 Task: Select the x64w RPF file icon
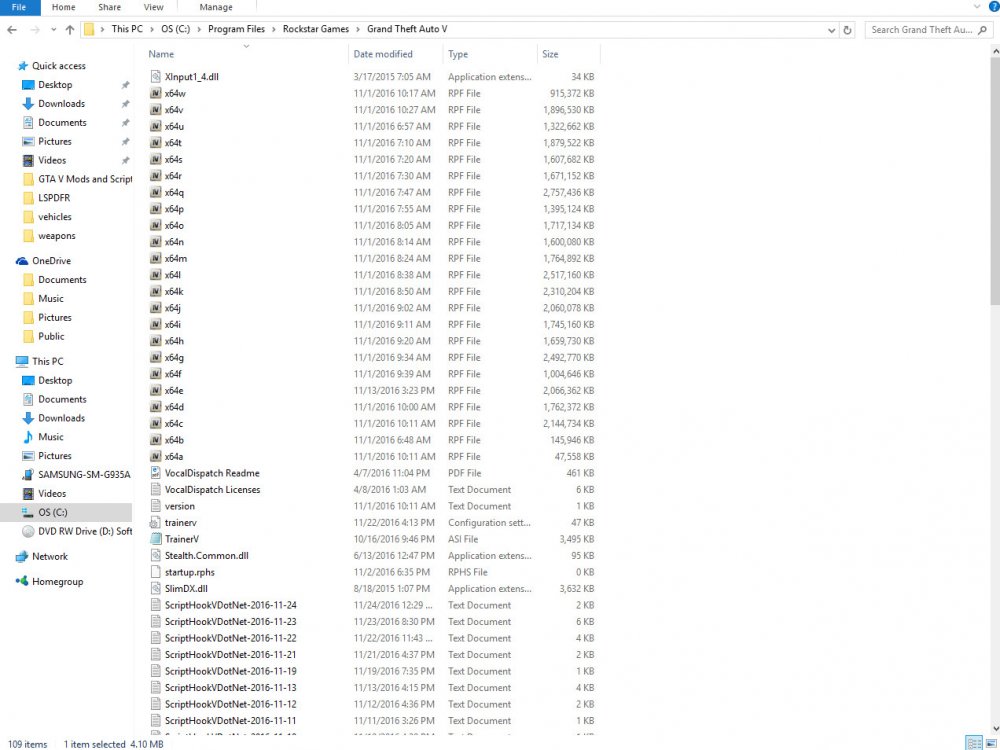coord(155,93)
